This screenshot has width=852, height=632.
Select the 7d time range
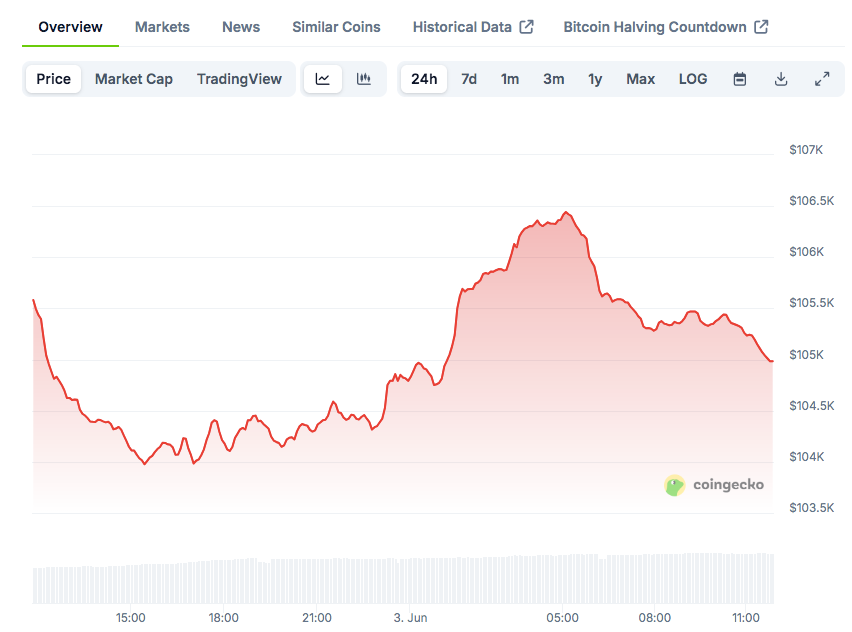[469, 79]
